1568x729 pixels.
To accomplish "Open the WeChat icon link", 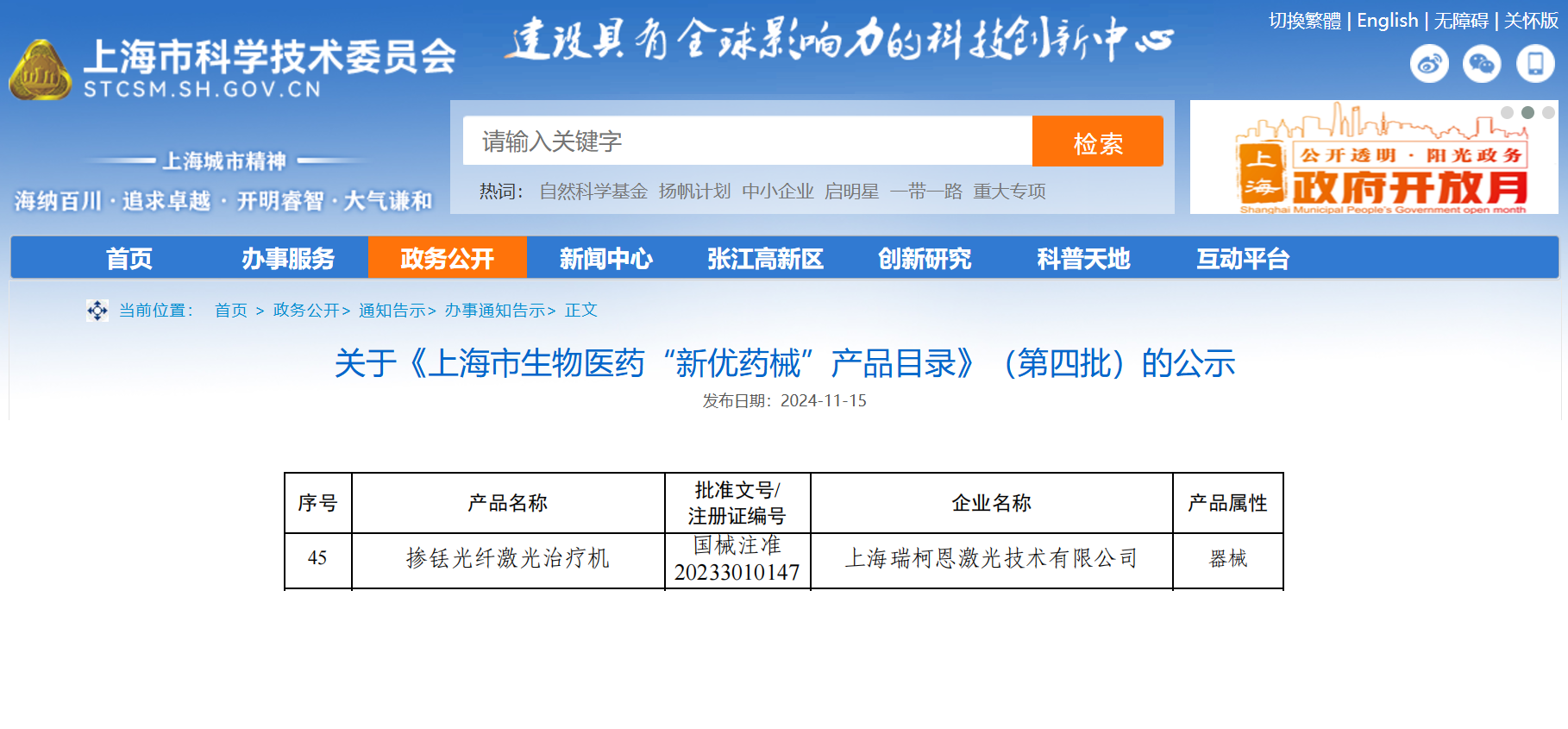I will tap(1482, 65).
